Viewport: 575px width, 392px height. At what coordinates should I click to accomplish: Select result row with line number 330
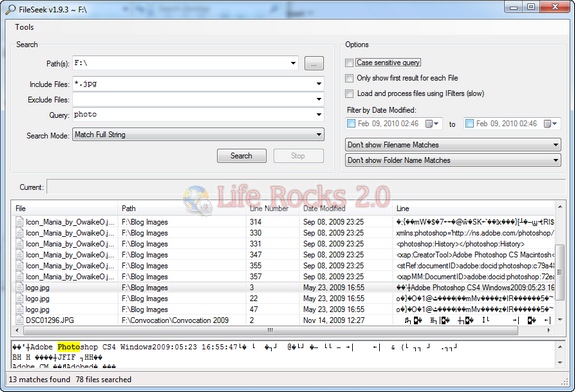[x=284, y=233]
